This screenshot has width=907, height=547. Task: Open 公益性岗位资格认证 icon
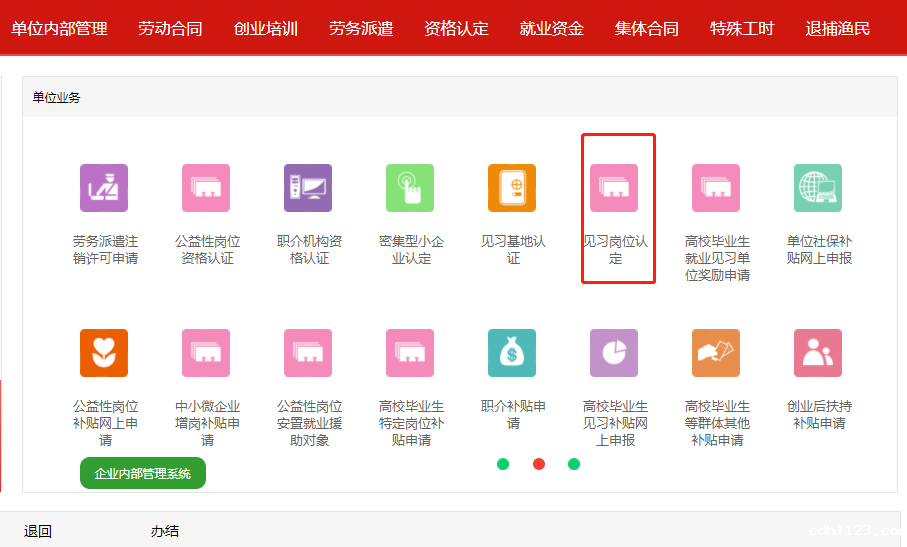click(x=206, y=188)
